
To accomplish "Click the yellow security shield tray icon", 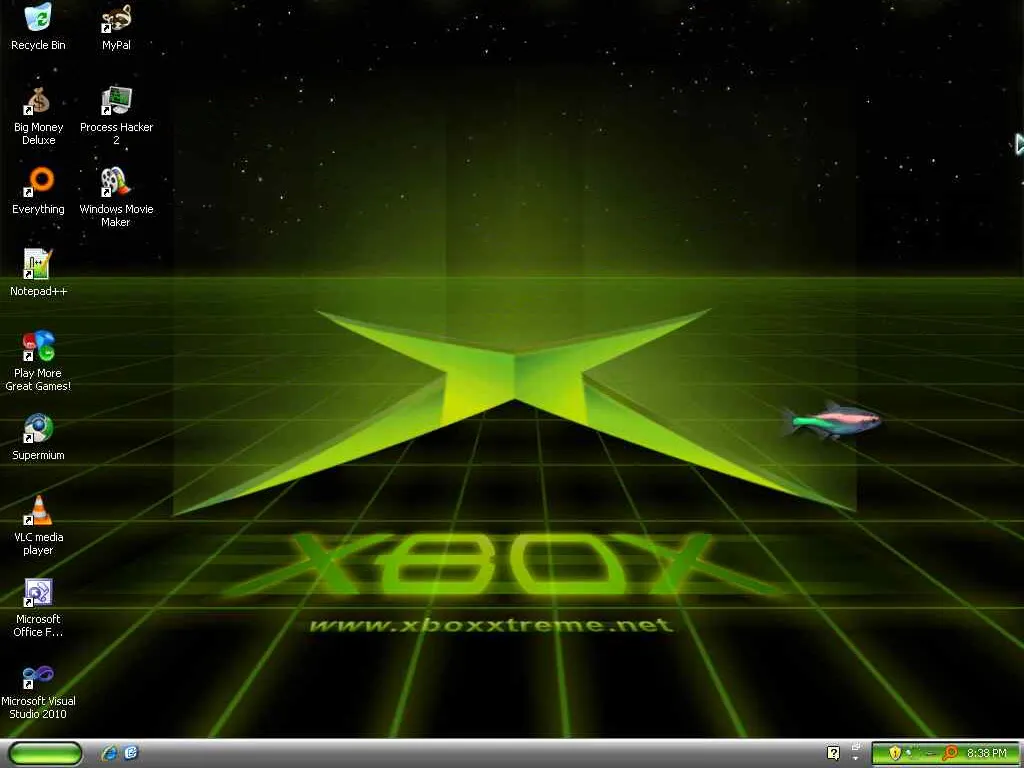I will click(895, 753).
